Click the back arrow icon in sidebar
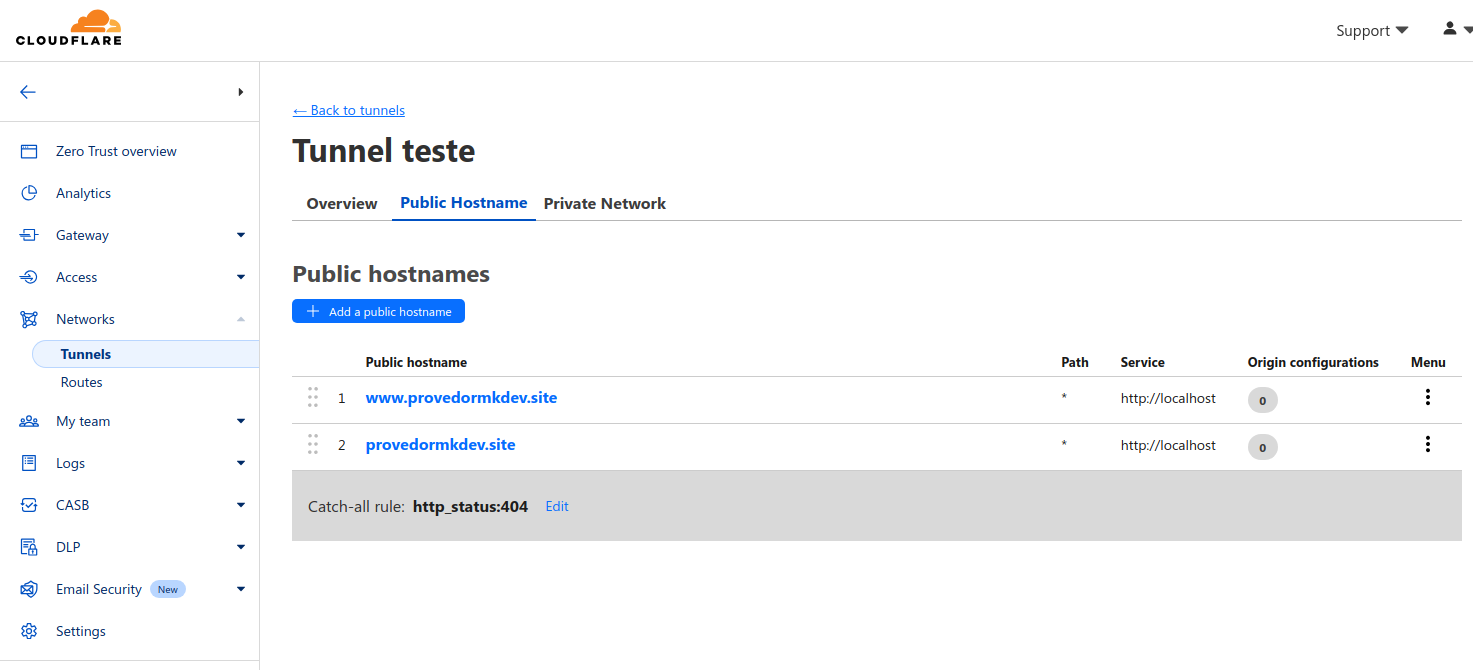 click(28, 92)
